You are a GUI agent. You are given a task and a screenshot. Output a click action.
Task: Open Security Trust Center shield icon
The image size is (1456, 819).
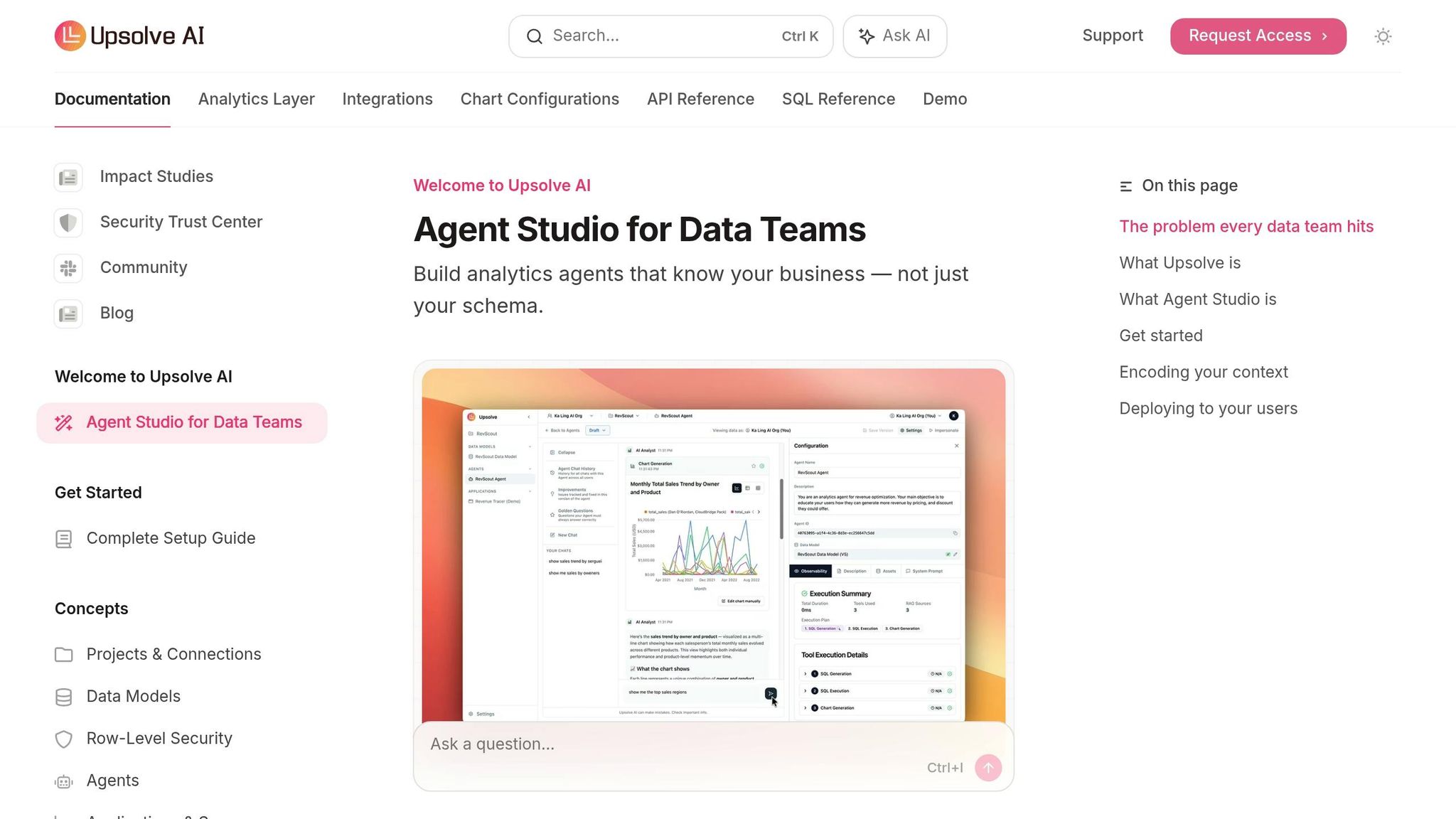point(68,223)
